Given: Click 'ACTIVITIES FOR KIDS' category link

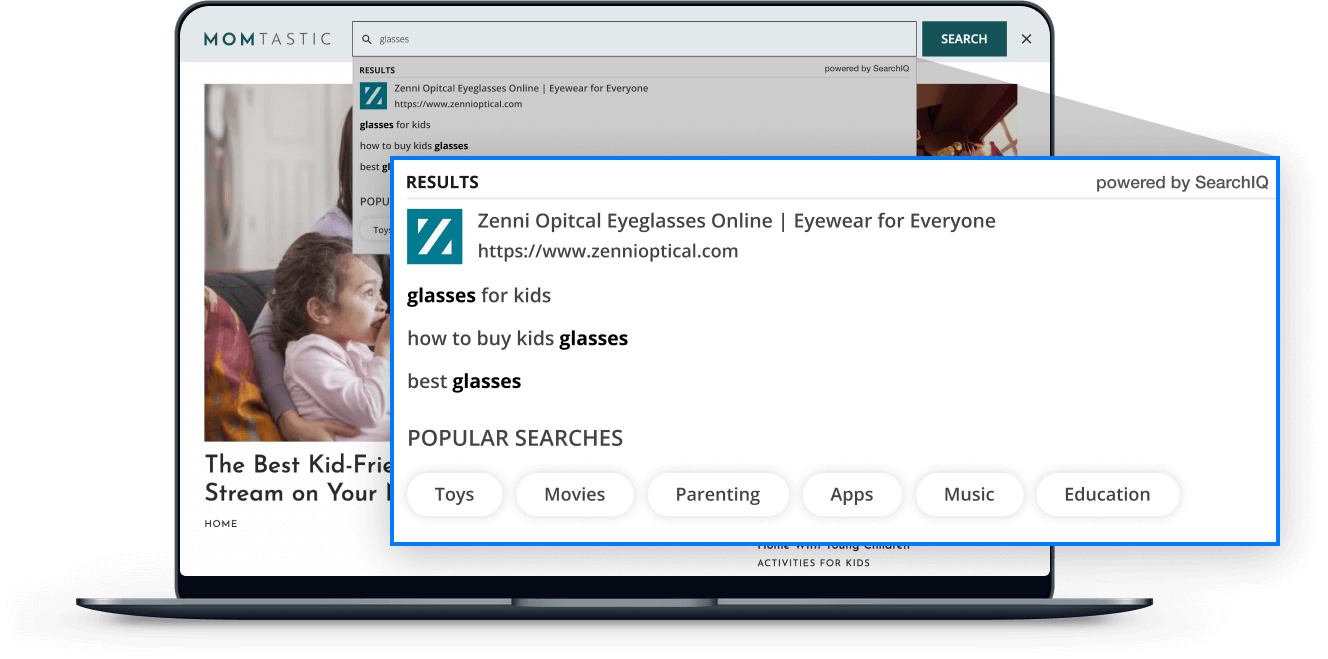Looking at the screenshot, I should tap(813, 563).
